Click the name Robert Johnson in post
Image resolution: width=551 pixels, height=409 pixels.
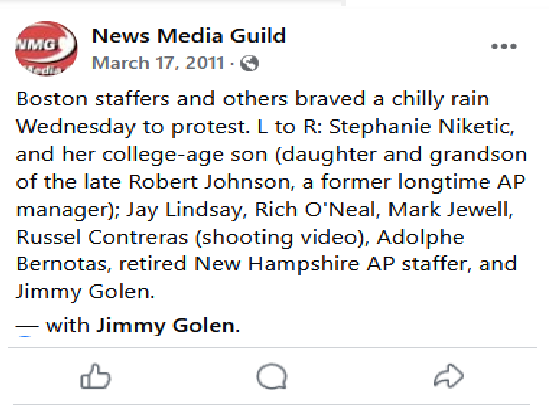[x=209, y=182]
